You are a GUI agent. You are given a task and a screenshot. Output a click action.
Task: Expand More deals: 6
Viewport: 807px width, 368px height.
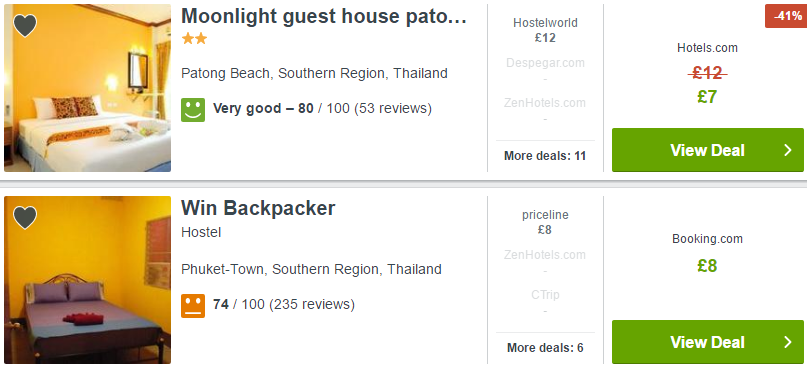coord(545,348)
